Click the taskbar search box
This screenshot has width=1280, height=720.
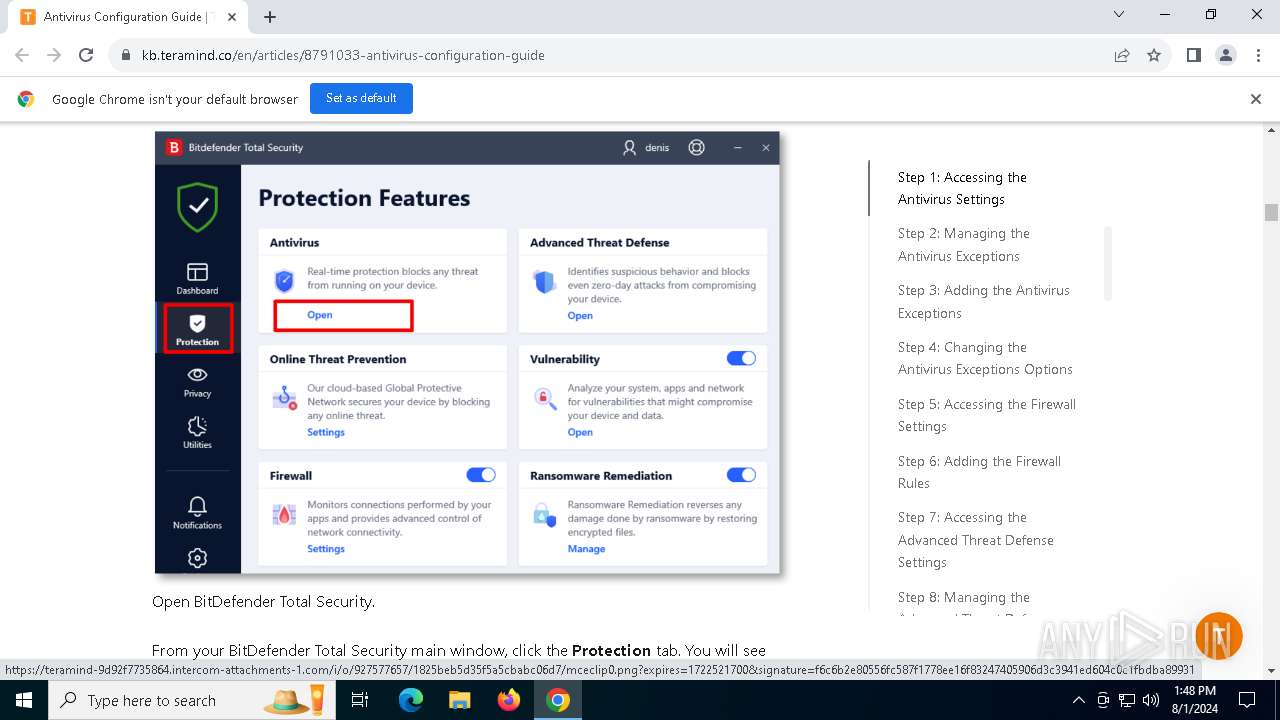click(194, 700)
